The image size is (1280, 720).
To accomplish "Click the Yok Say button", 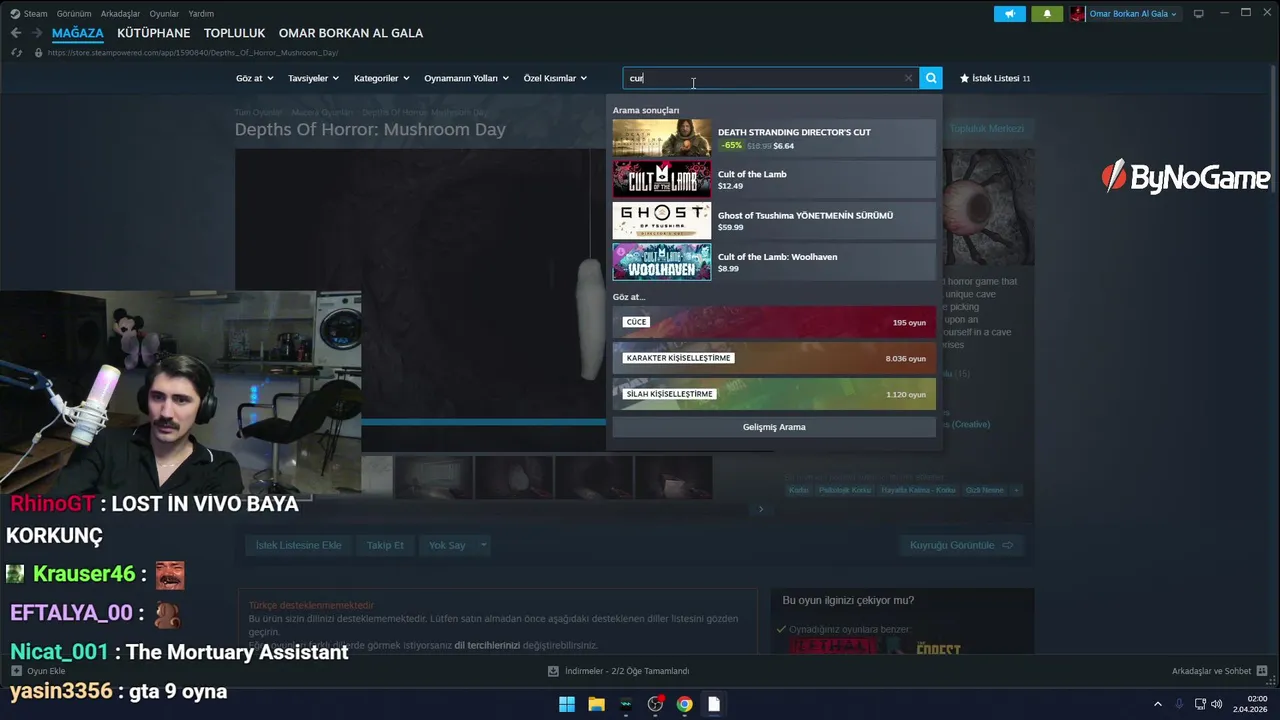I will tap(447, 545).
